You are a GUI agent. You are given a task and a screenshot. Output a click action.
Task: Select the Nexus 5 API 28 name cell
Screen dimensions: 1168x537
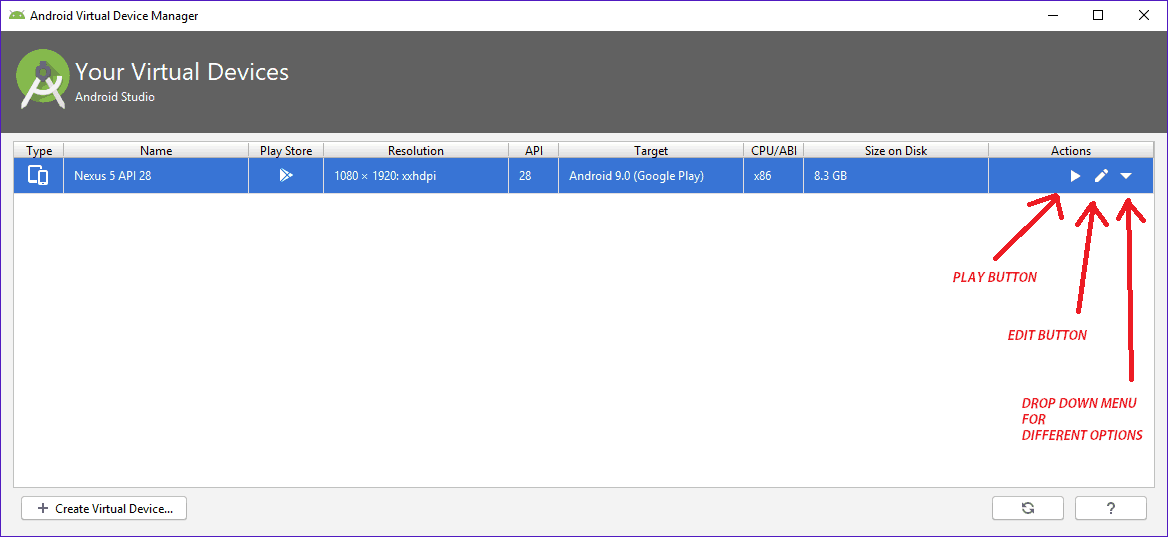pyautogui.click(x=156, y=176)
